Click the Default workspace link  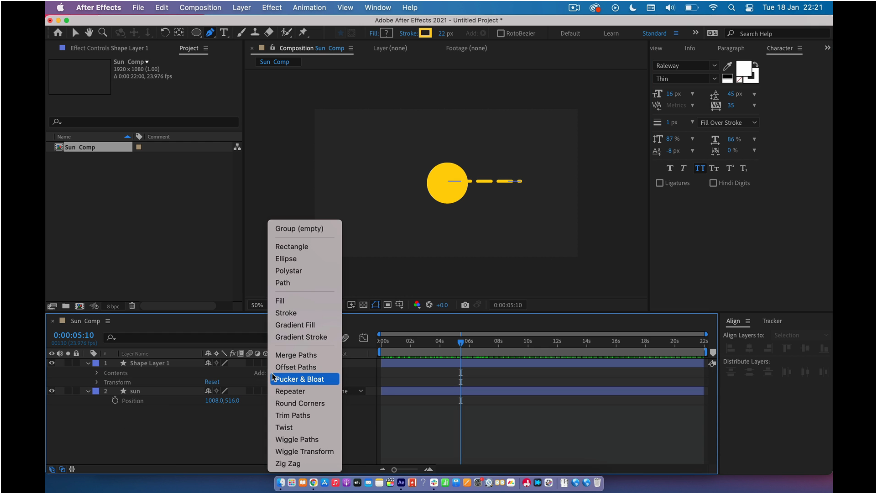point(570,34)
